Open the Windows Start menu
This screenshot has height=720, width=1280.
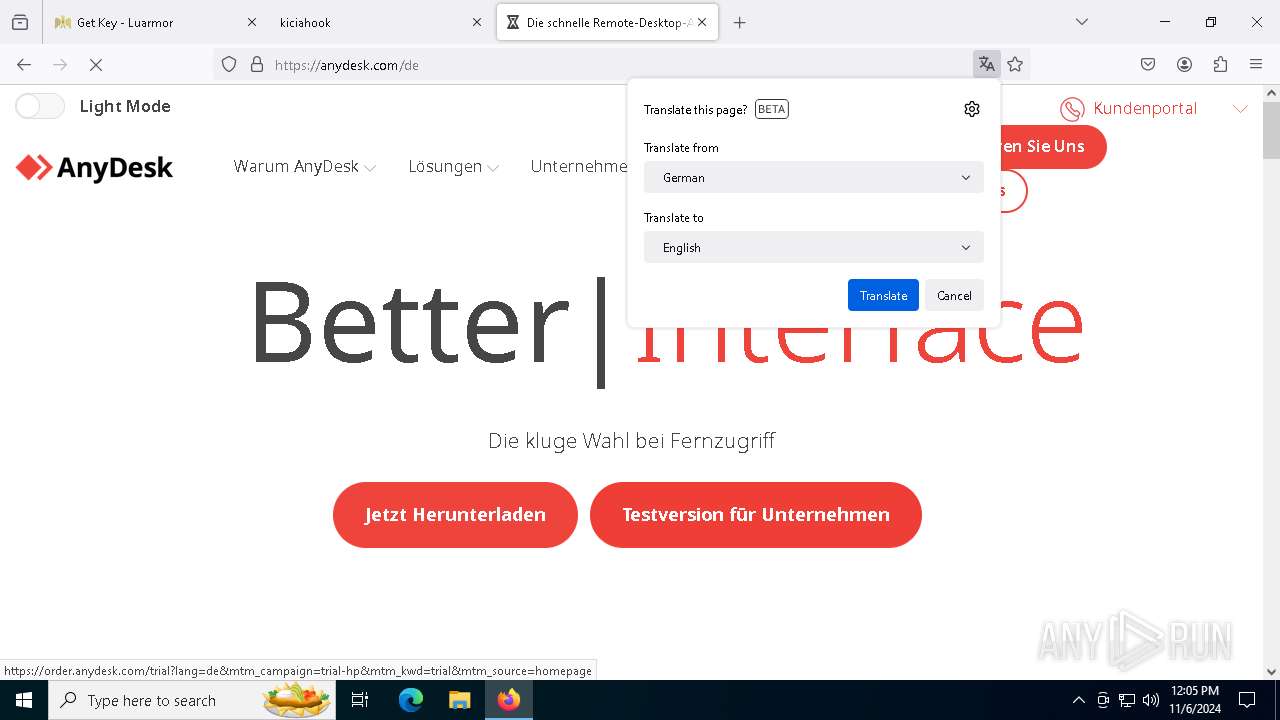24,700
